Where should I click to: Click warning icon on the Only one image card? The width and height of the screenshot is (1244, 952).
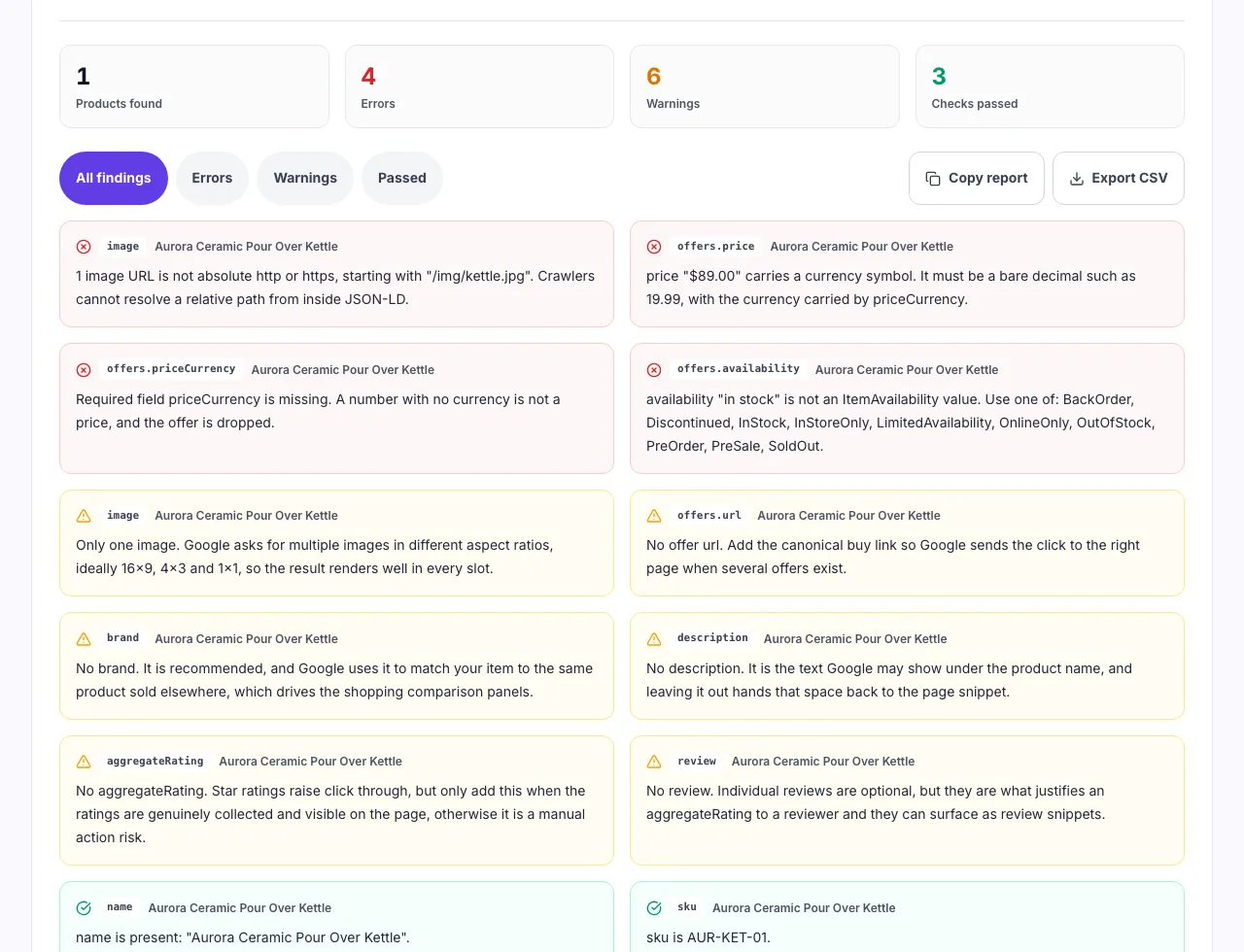[x=84, y=516]
